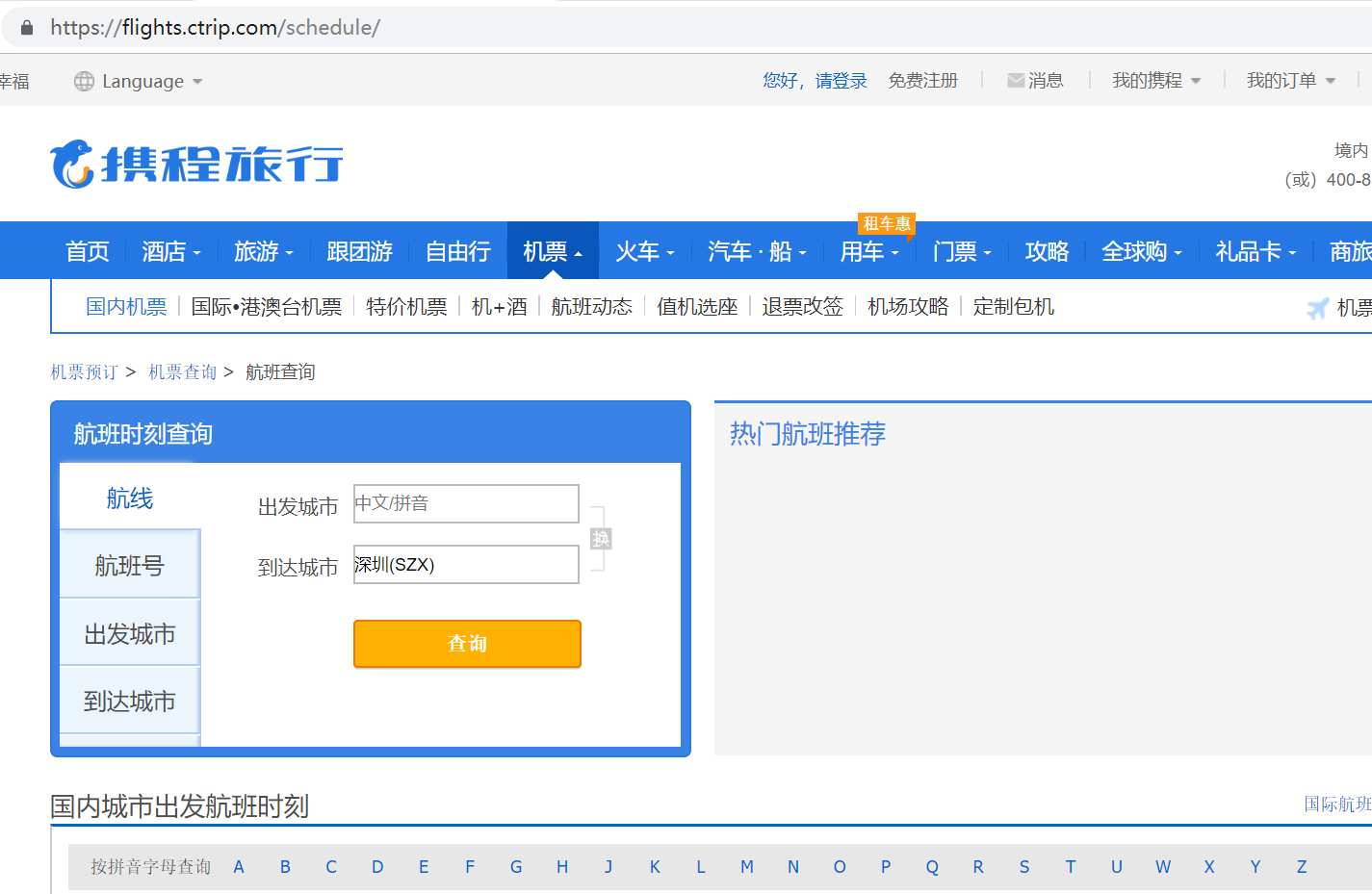Screen dimensions: 1372x894
Task: Filter cities by letter S
Action: (1023, 867)
